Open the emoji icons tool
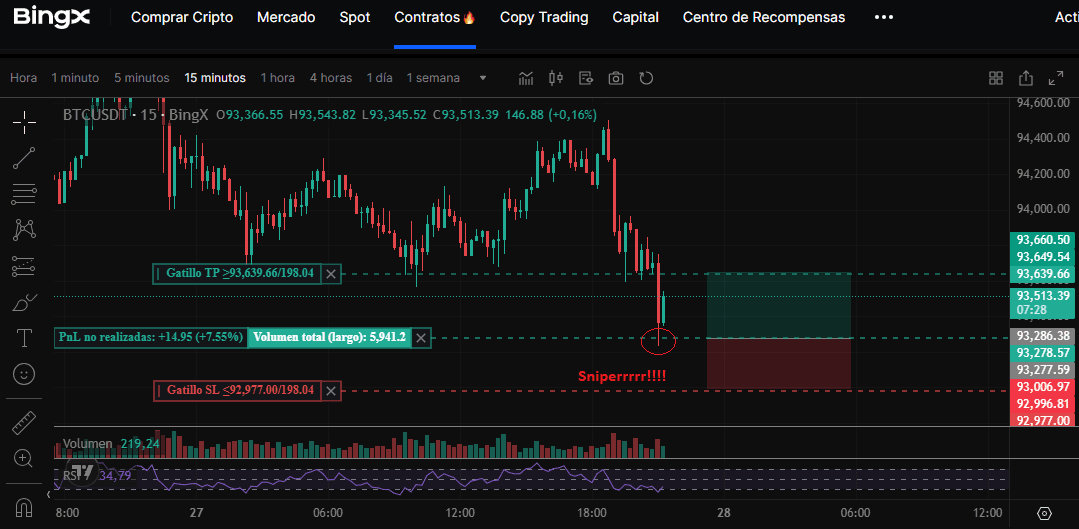This screenshot has height=529, width=1079. 24,374
